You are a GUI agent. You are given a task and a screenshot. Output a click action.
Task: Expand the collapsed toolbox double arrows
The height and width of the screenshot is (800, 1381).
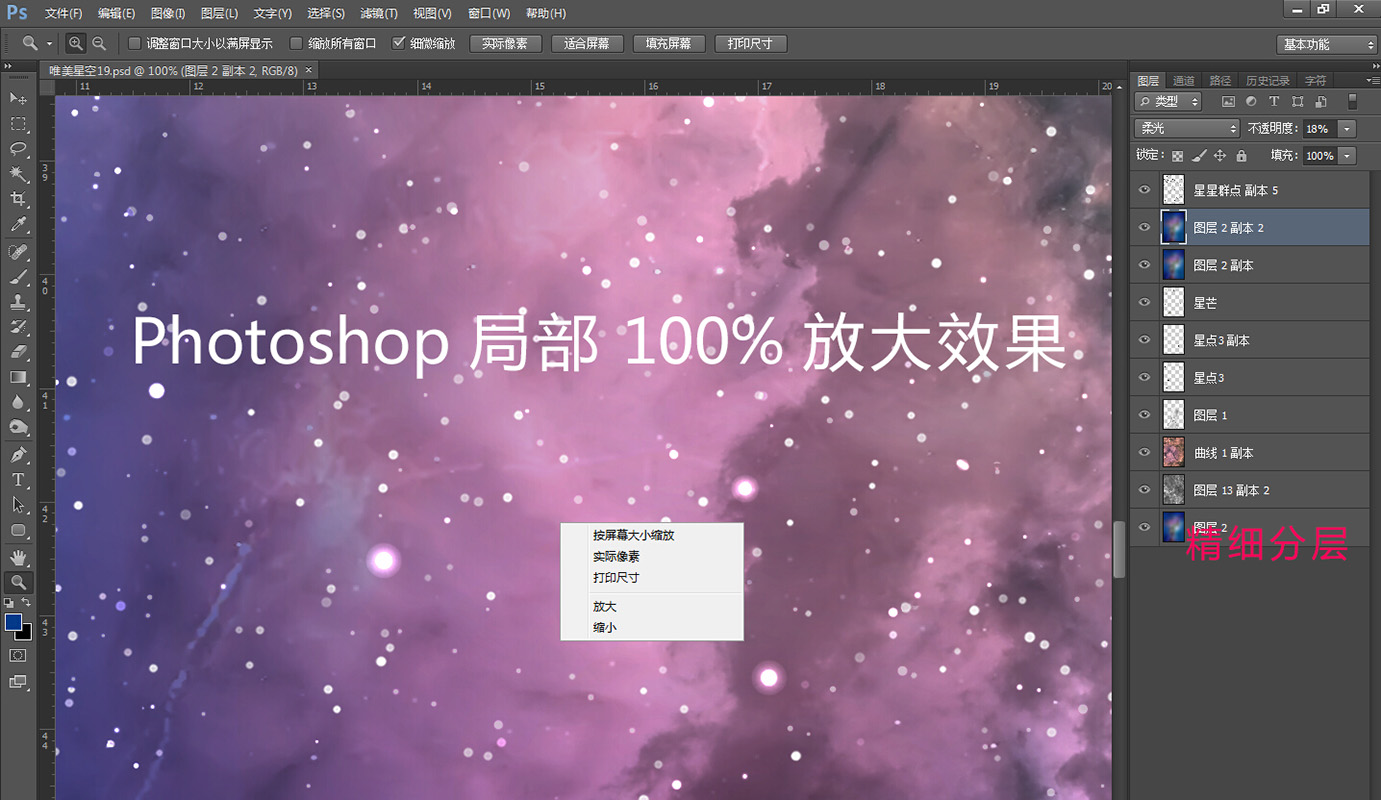point(8,66)
